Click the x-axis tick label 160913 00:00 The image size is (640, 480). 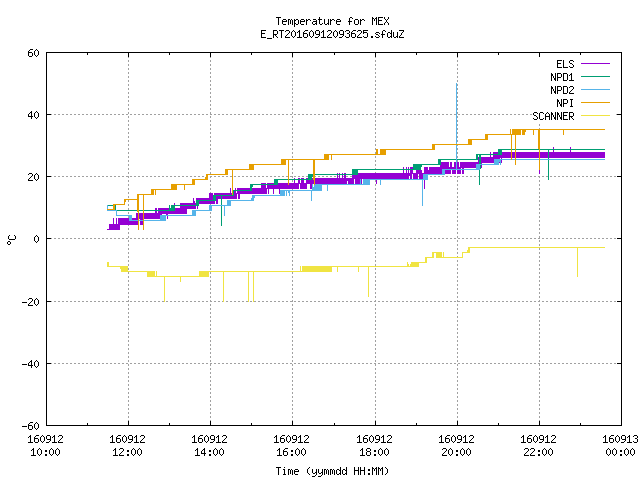pos(620,446)
